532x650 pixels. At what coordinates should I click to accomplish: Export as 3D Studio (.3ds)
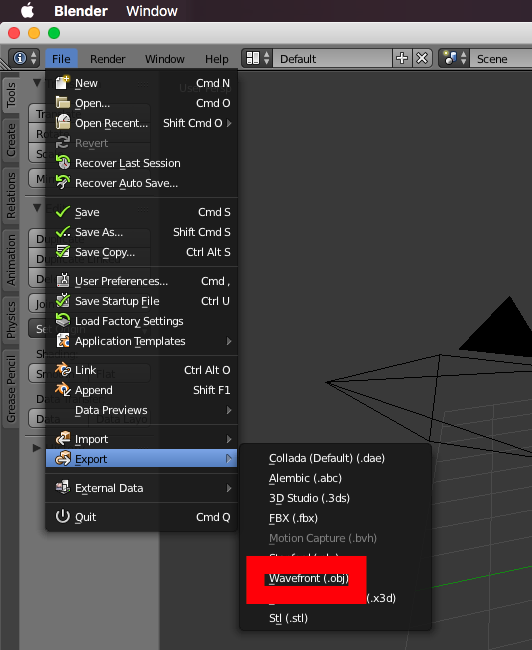pyautogui.click(x=336, y=498)
